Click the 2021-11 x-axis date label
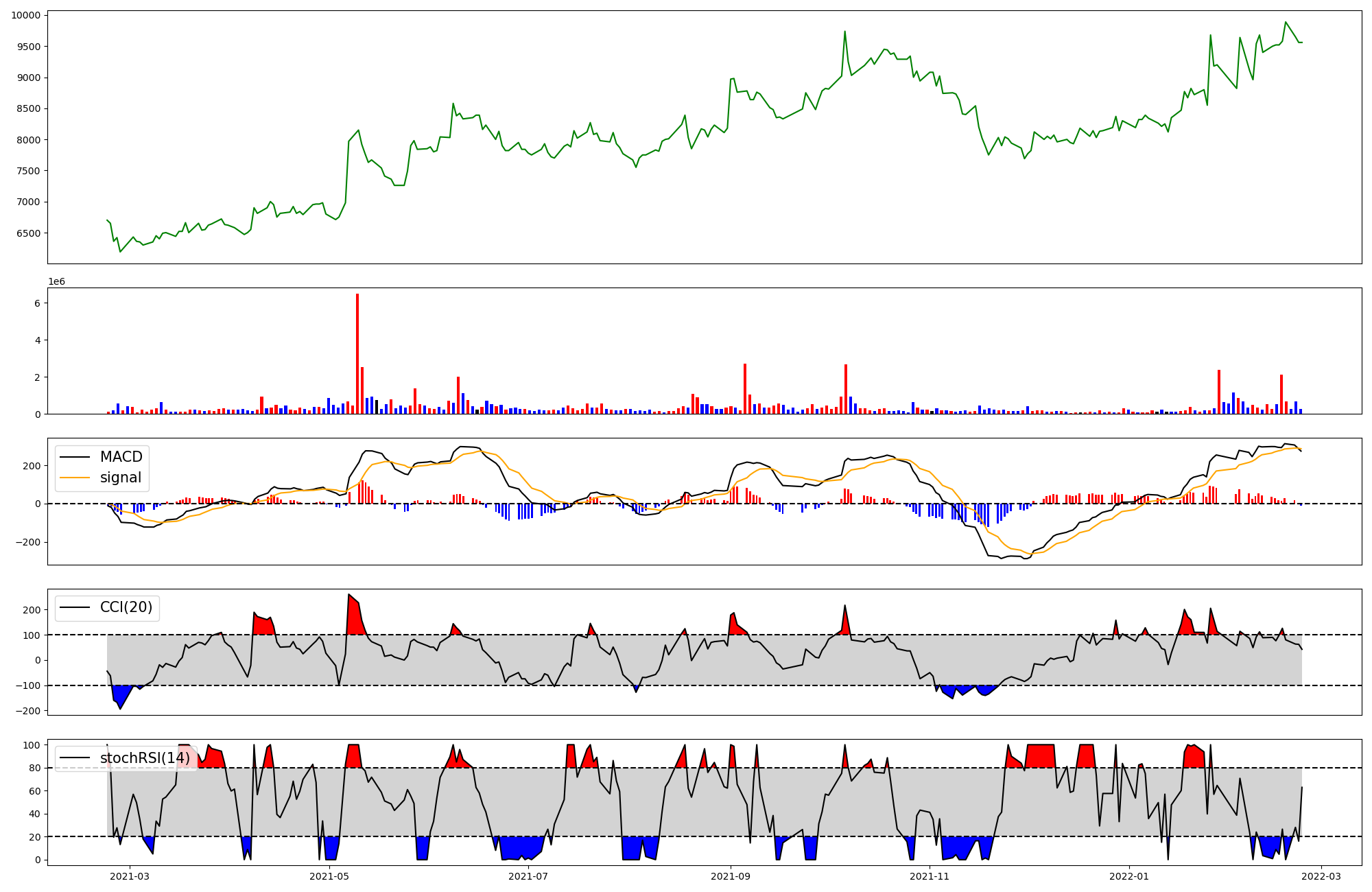 (930, 876)
